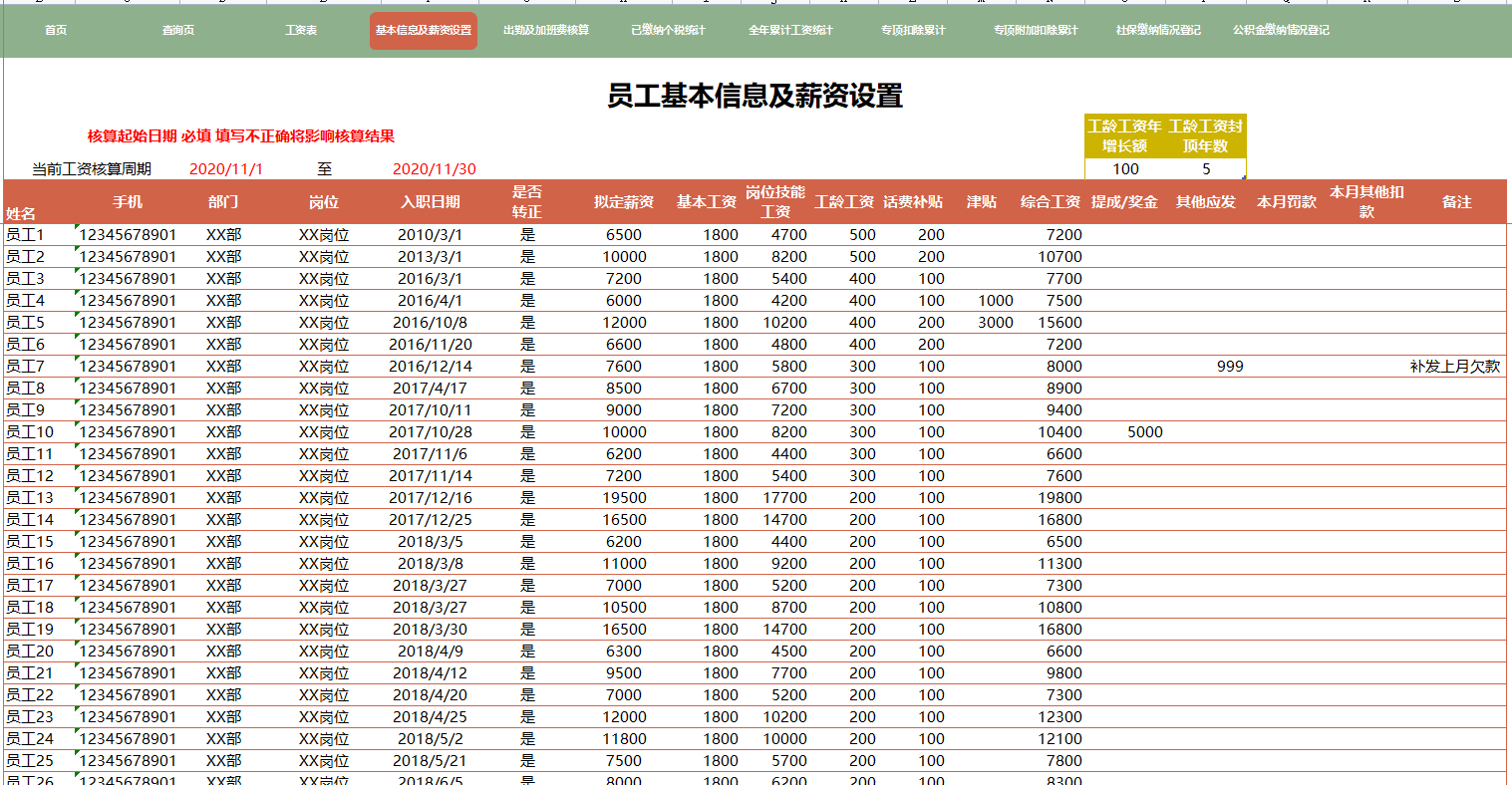Click the 拟定薪资 column header
Screen dimensions: 1512x785
pos(624,202)
